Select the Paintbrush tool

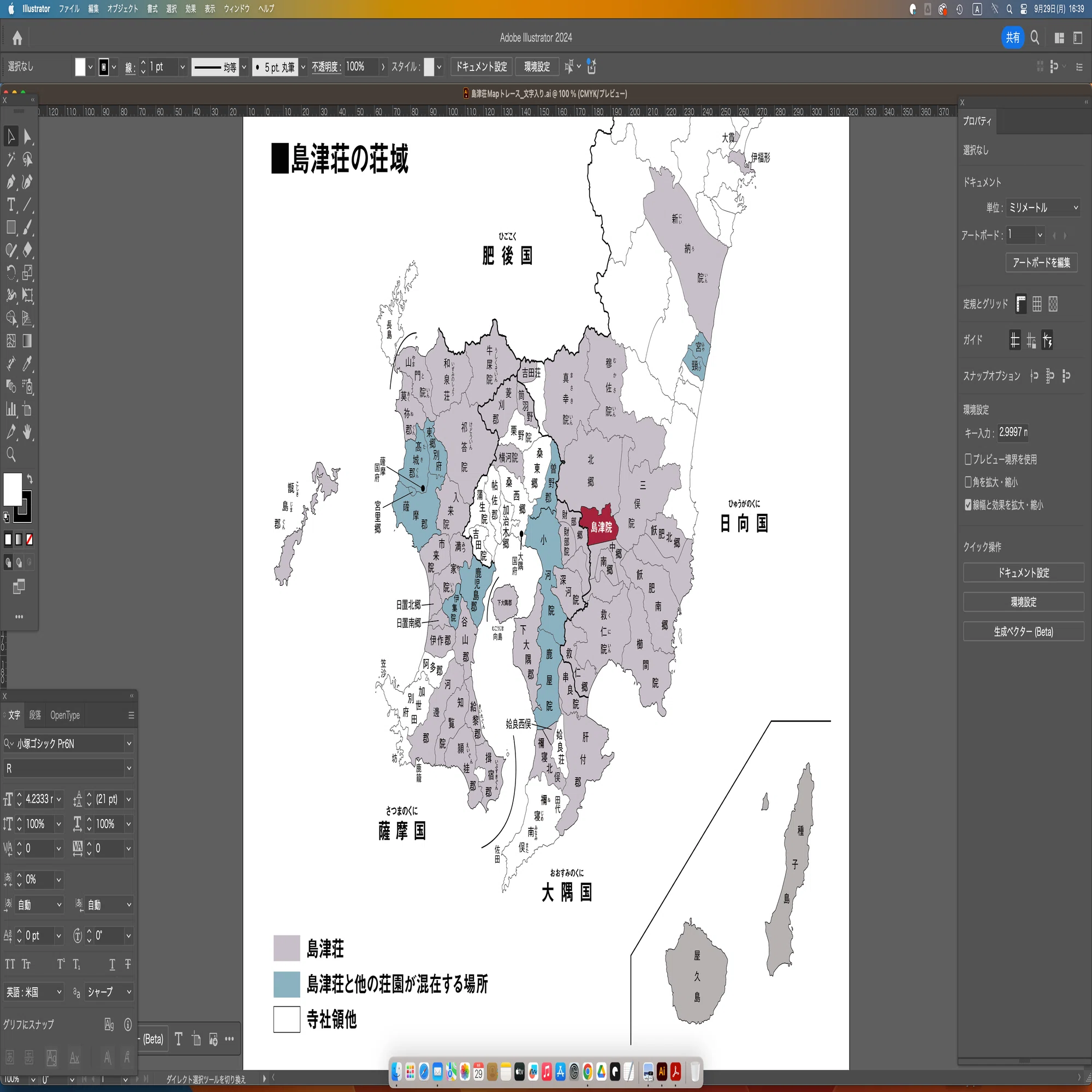click(28, 227)
